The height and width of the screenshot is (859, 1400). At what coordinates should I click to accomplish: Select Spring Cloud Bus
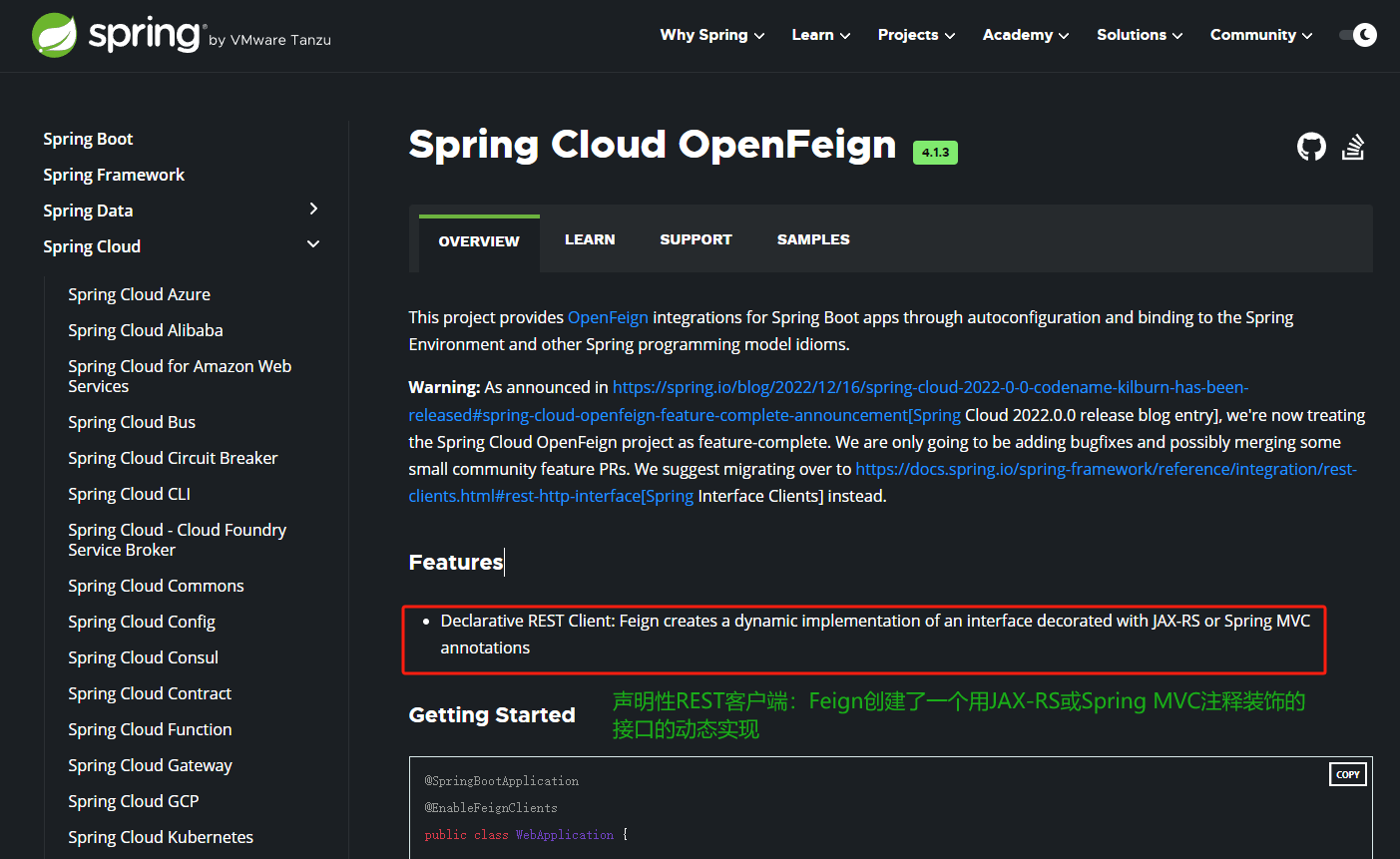pos(132,422)
